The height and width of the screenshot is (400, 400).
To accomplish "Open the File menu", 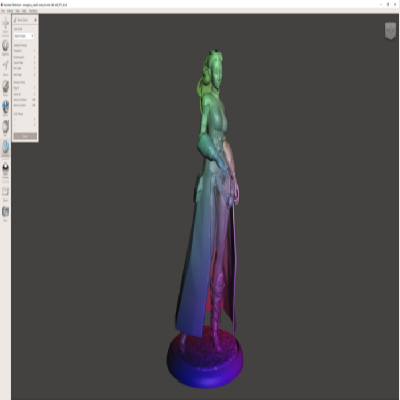I will (3, 11).
